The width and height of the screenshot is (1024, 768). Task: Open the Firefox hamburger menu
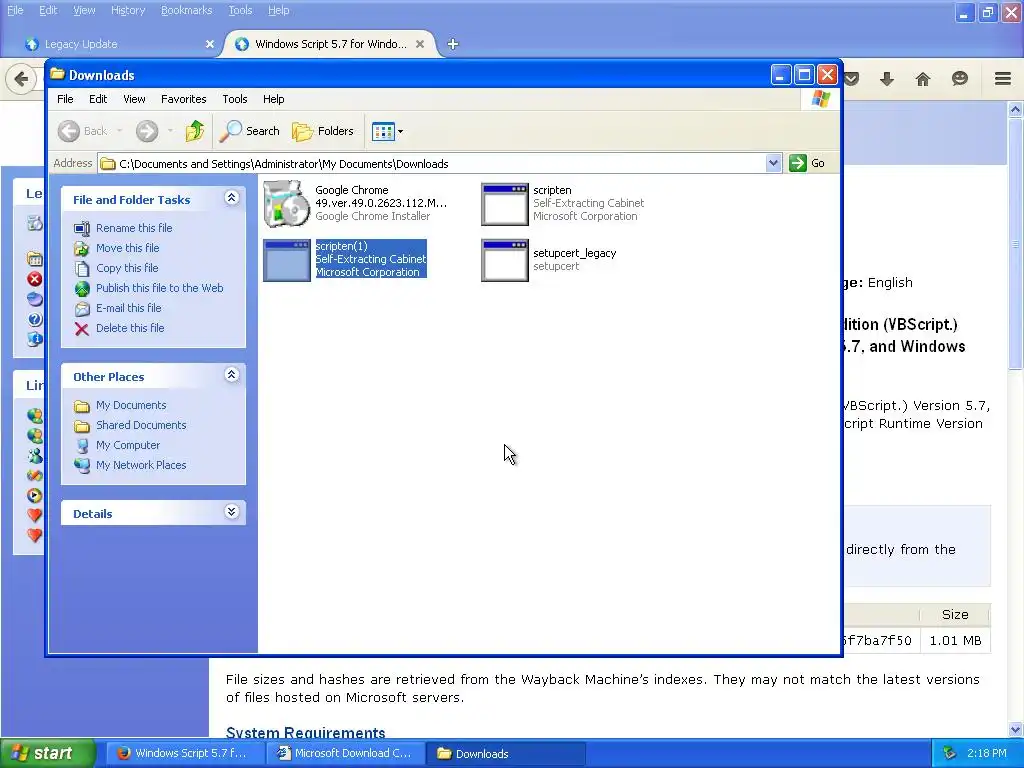click(1003, 79)
